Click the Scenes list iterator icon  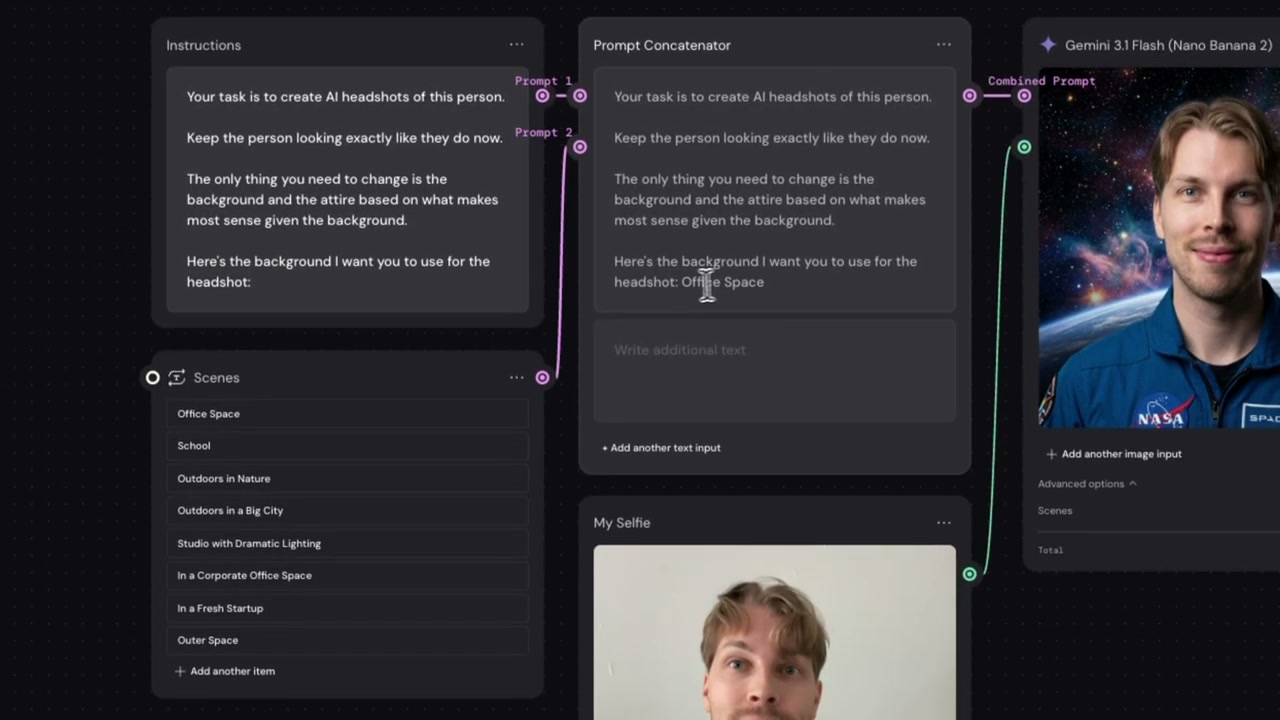point(177,377)
